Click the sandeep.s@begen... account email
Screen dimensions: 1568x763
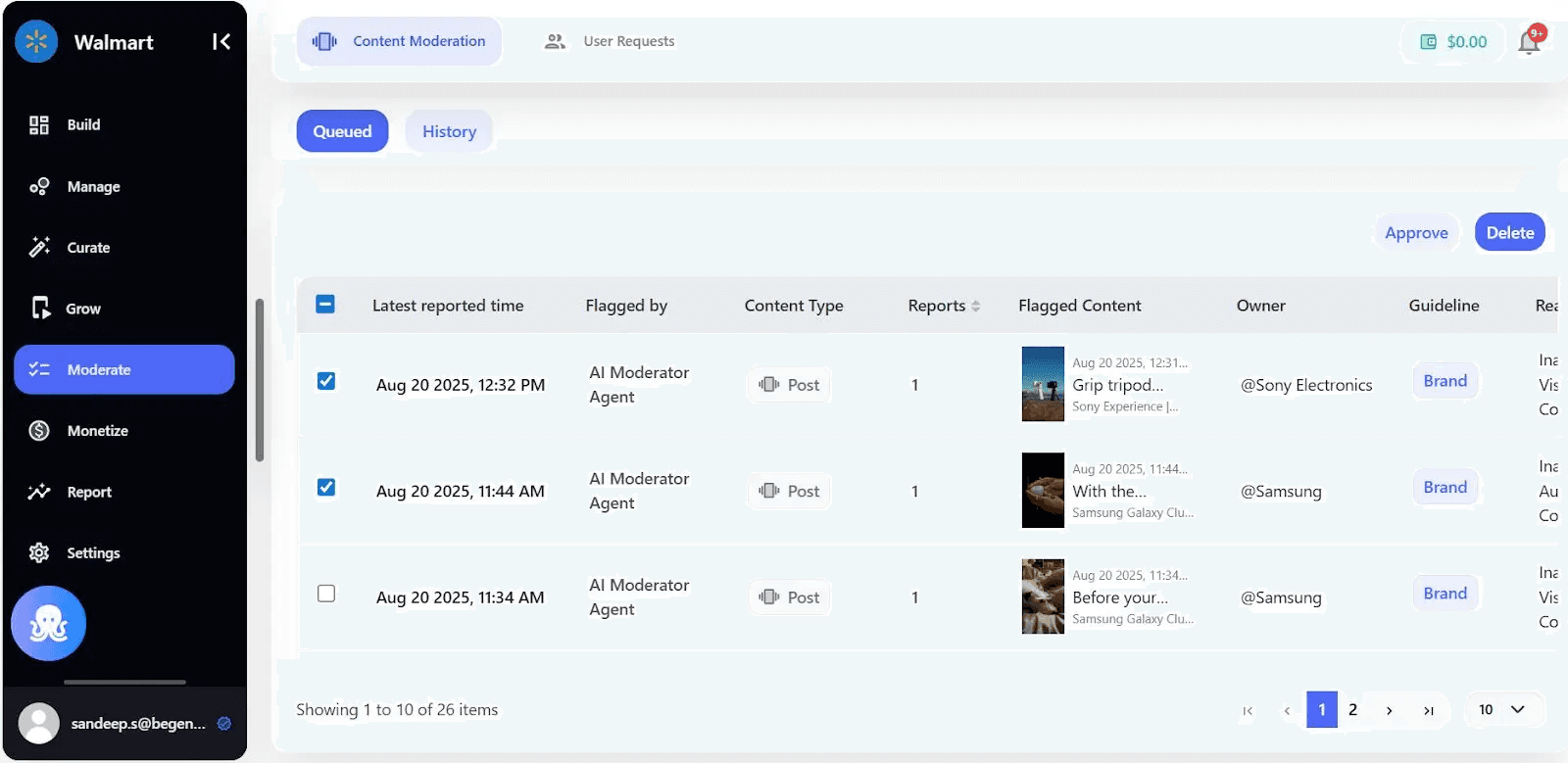(x=138, y=724)
